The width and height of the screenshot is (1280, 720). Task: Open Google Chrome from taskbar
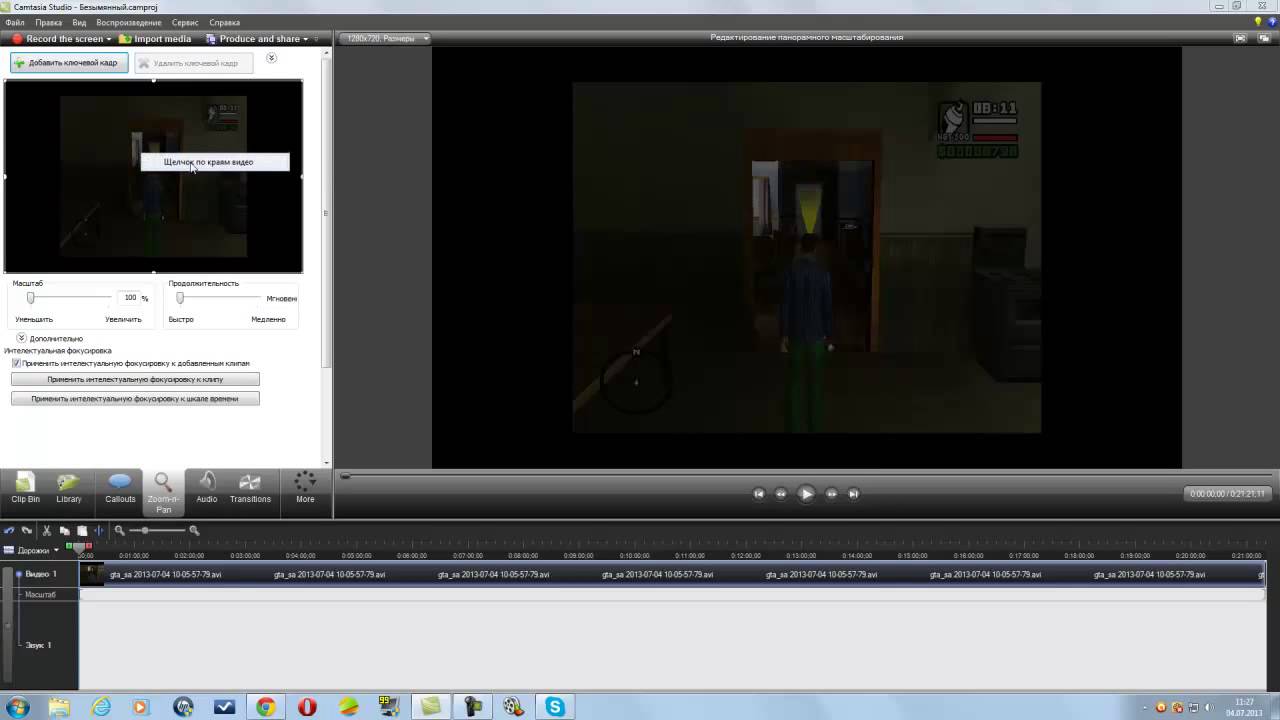tap(265, 707)
